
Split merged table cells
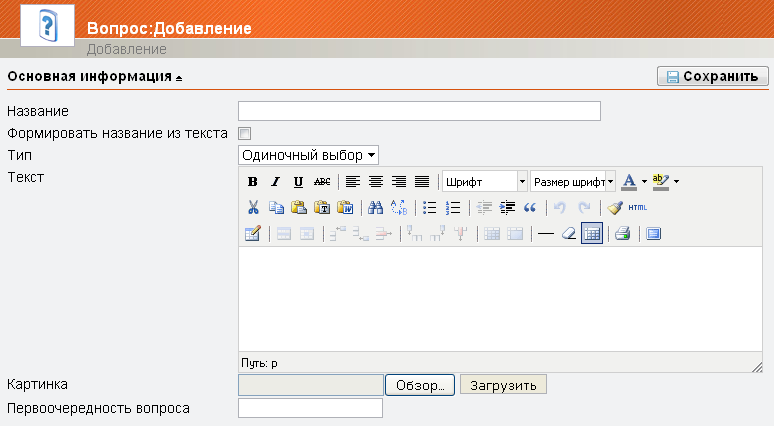492,233
